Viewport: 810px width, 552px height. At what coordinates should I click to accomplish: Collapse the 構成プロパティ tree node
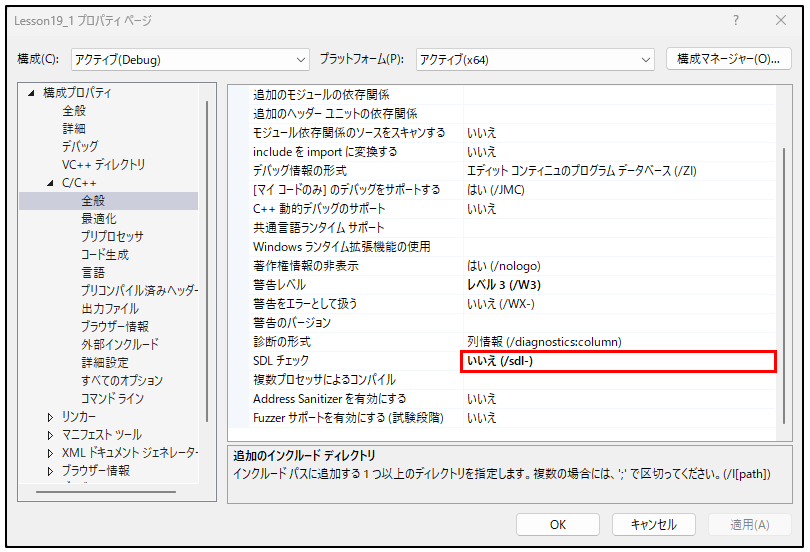point(32,93)
